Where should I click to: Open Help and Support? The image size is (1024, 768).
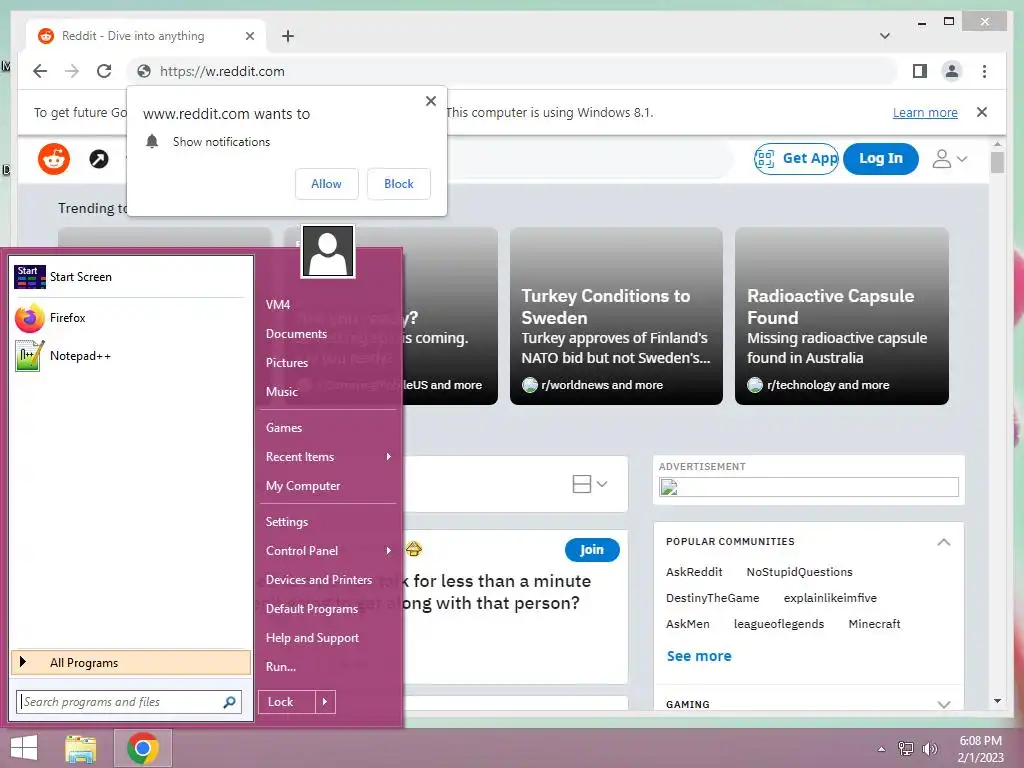pos(312,638)
